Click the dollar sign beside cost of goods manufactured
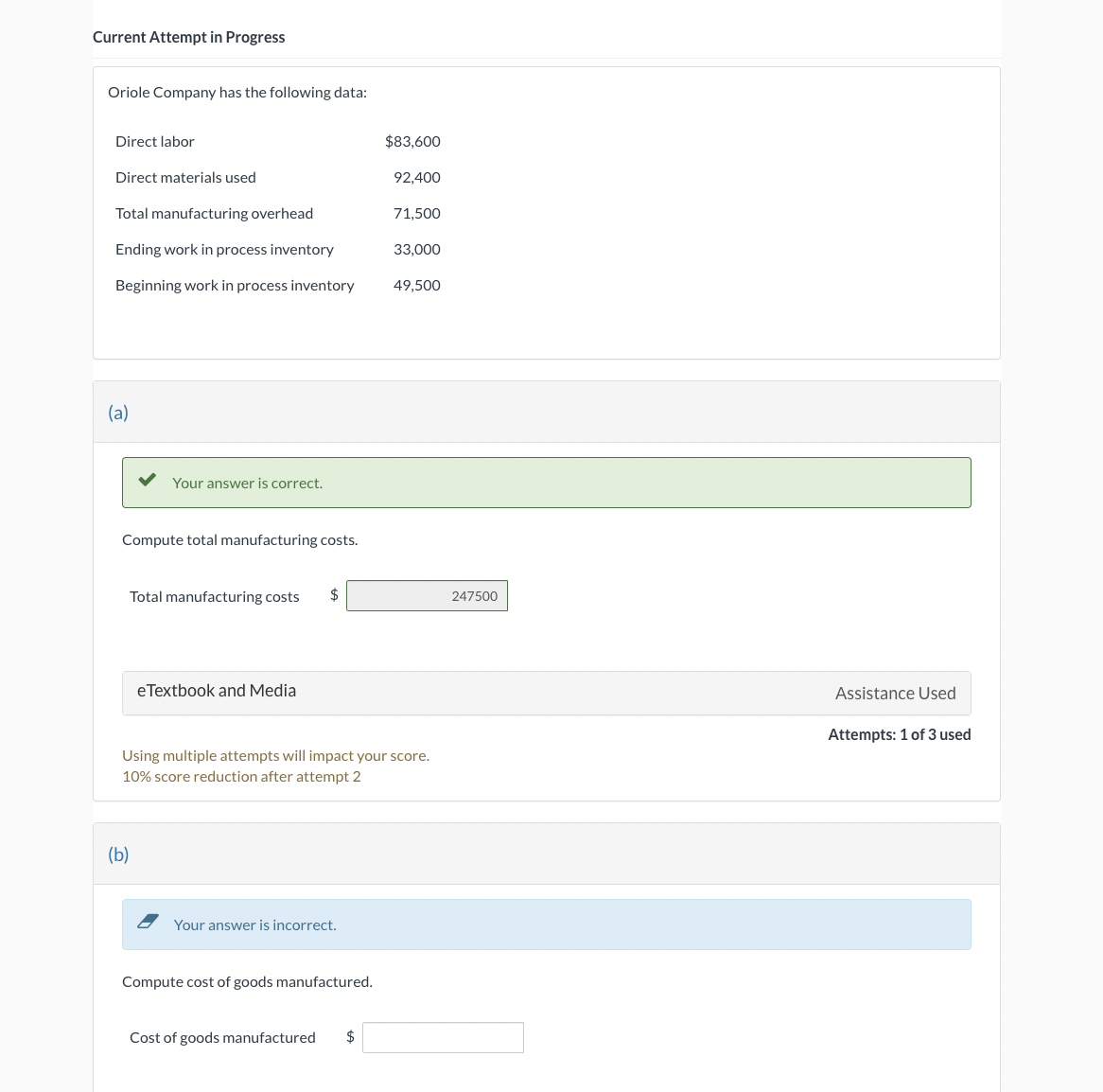The width and height of the screenshot is (1103, 1092). 350,1036
